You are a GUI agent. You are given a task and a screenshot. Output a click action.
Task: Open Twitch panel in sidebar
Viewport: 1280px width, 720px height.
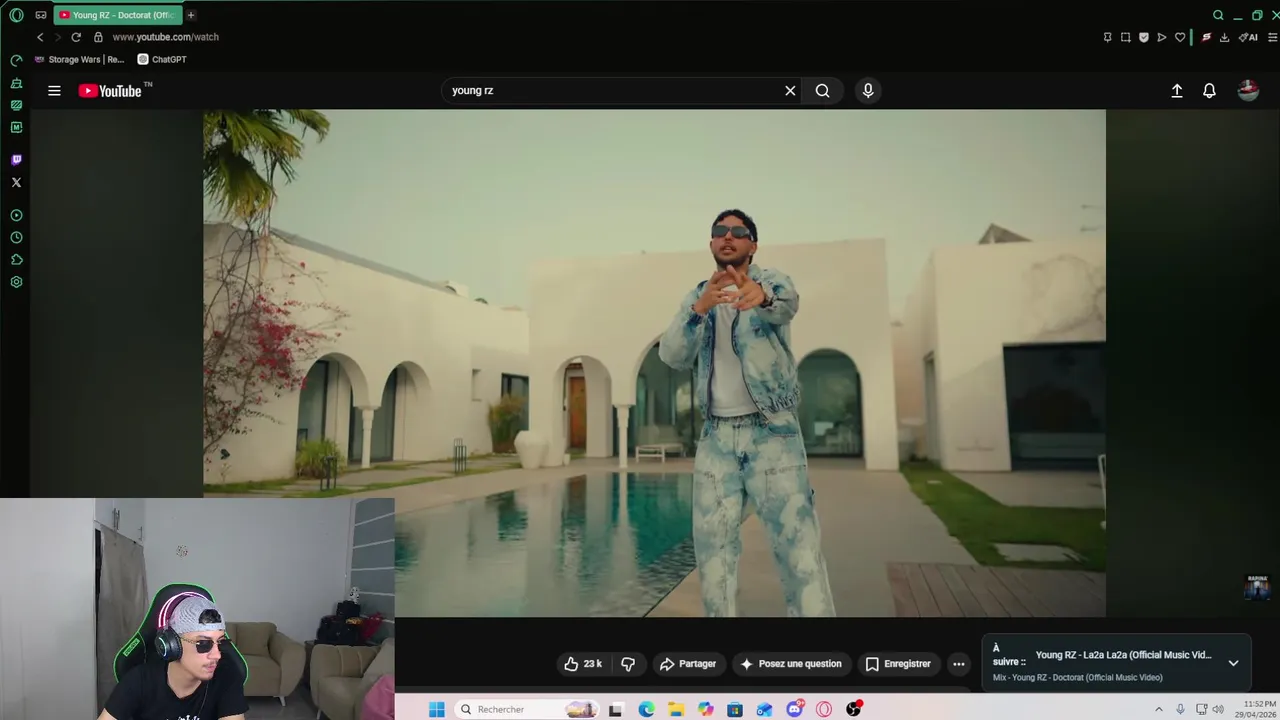coord(16,160)
